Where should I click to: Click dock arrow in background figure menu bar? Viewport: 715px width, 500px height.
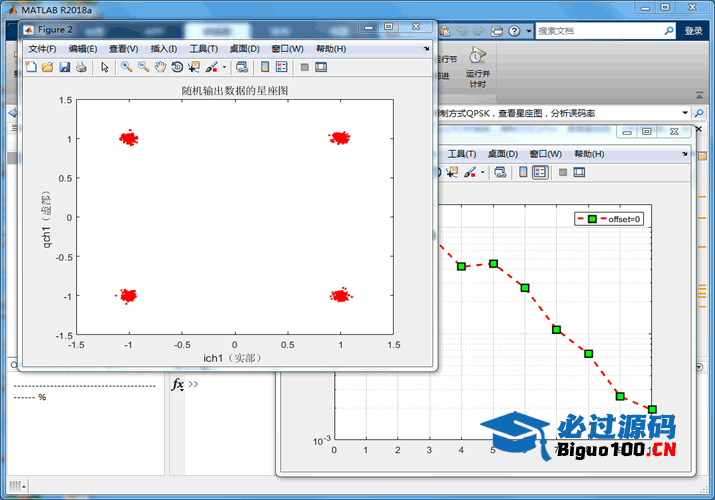[x=684, y=154]
